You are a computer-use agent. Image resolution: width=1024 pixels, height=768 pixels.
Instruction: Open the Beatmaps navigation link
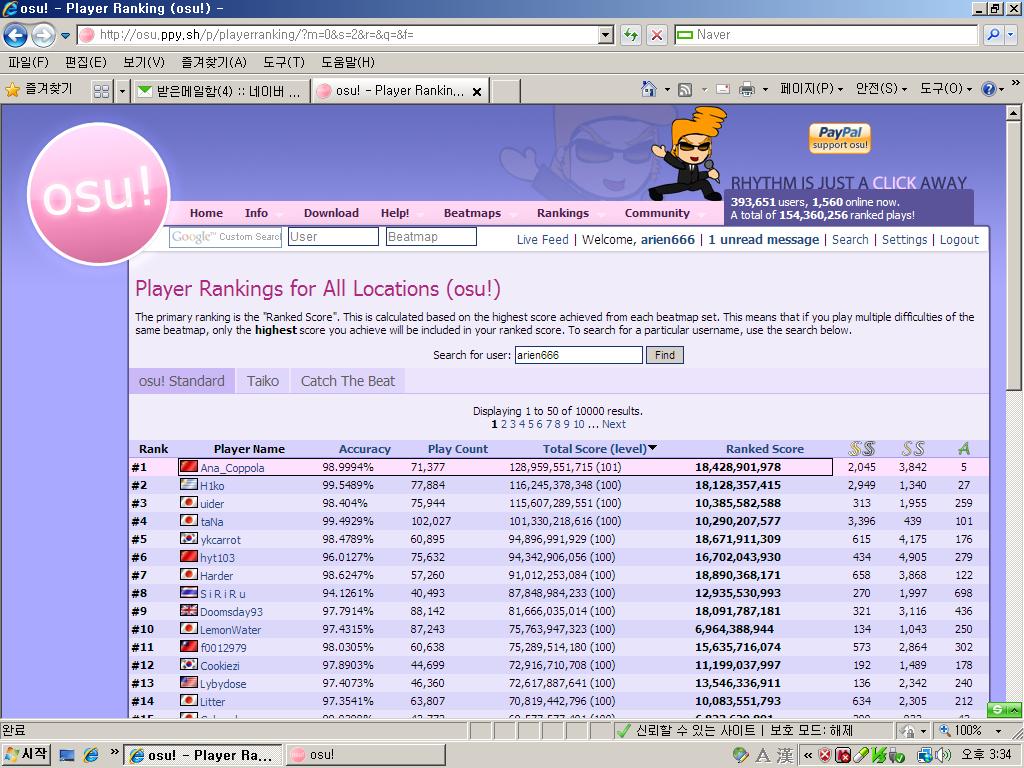pyautogui.click(x=472, y=213)
